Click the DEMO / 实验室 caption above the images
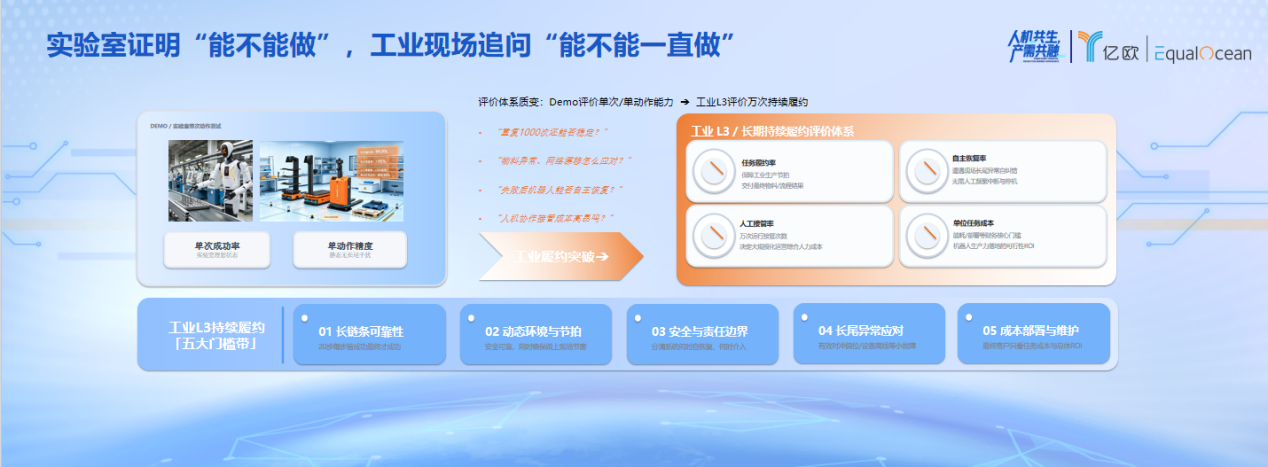 [x=185, y=126]
